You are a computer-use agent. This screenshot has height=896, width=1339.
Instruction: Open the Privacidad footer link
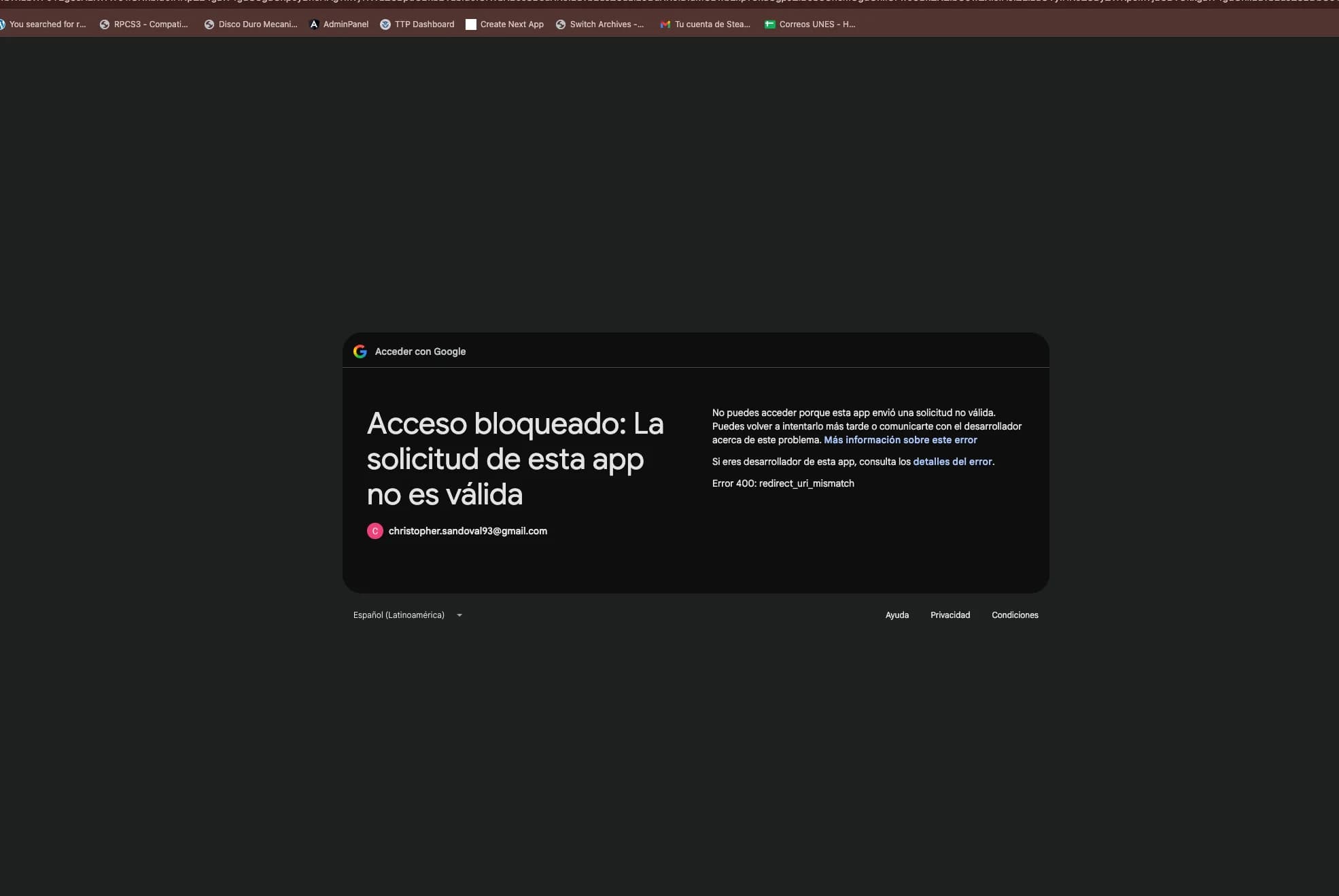pos(950,615)
